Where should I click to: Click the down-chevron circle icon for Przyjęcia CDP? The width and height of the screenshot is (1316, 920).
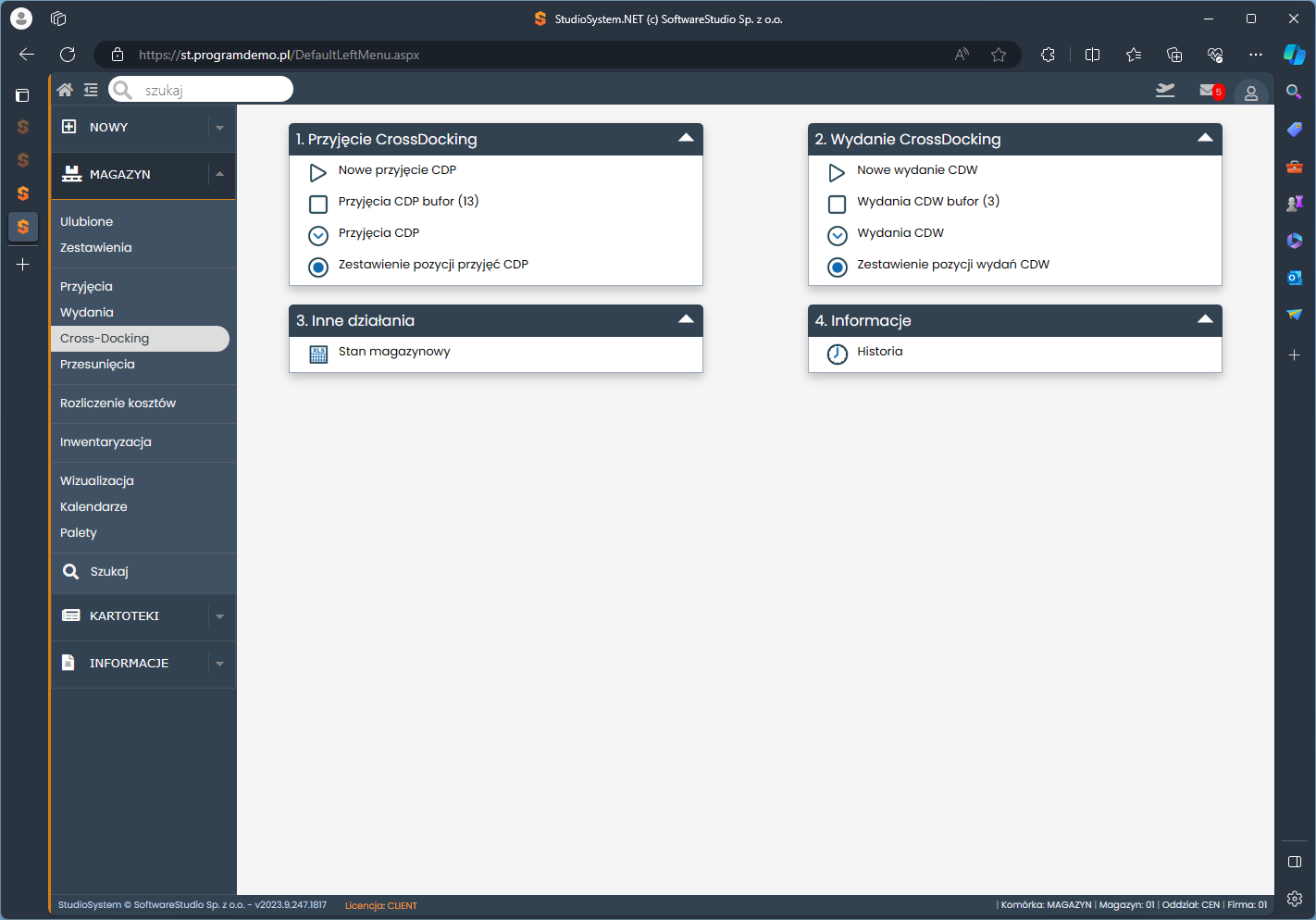(318, 236)
